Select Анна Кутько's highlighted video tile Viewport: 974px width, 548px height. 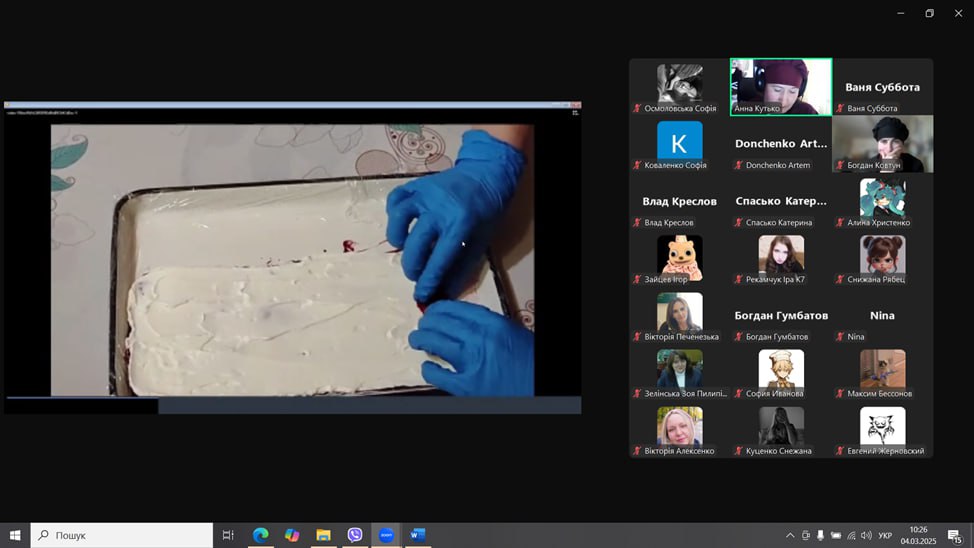click(x=781, y=86)
